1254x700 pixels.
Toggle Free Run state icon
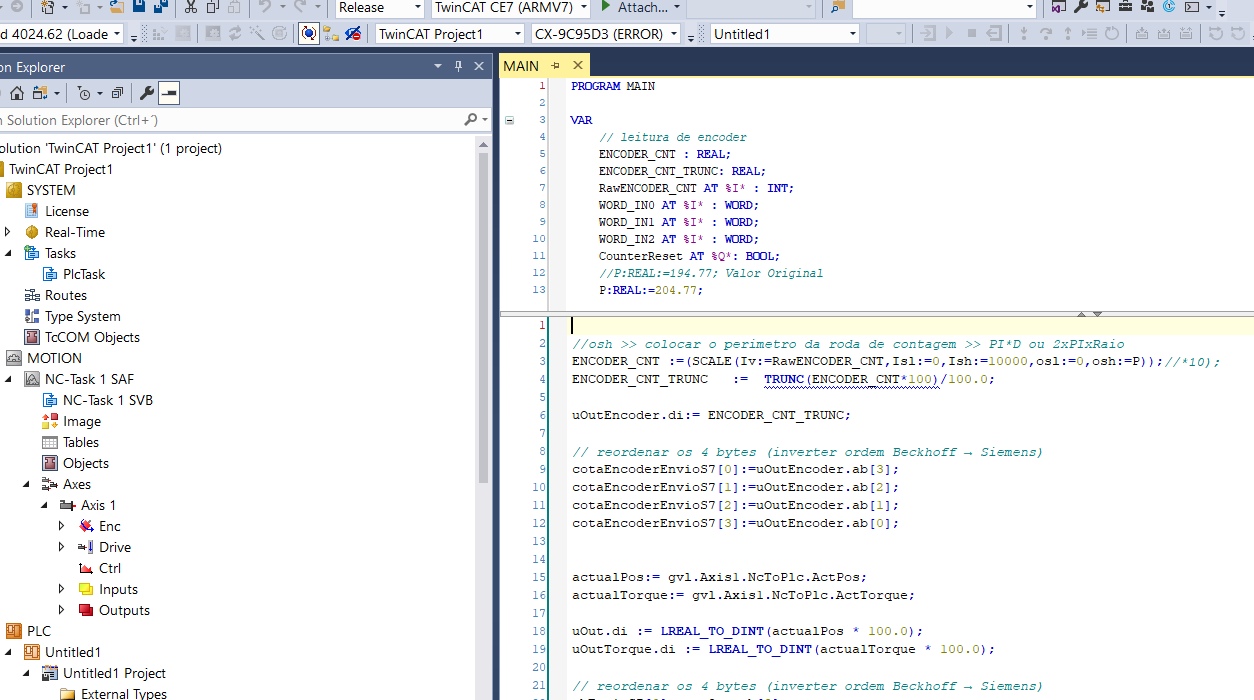click(279, 34)
